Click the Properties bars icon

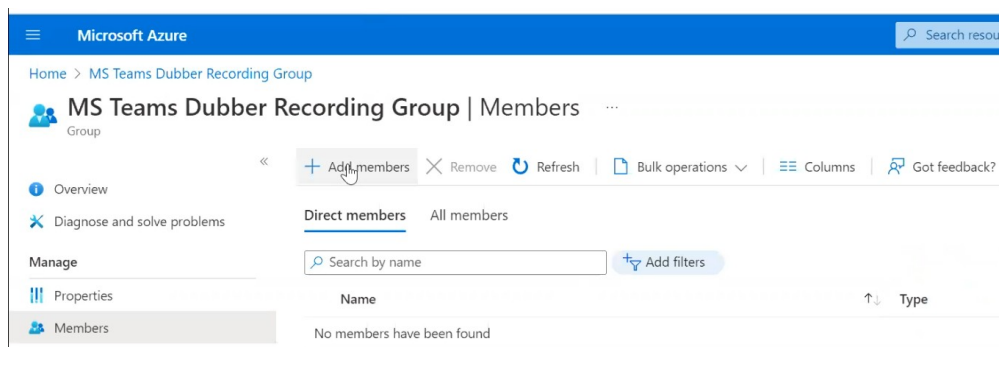[x=37, y=296]
